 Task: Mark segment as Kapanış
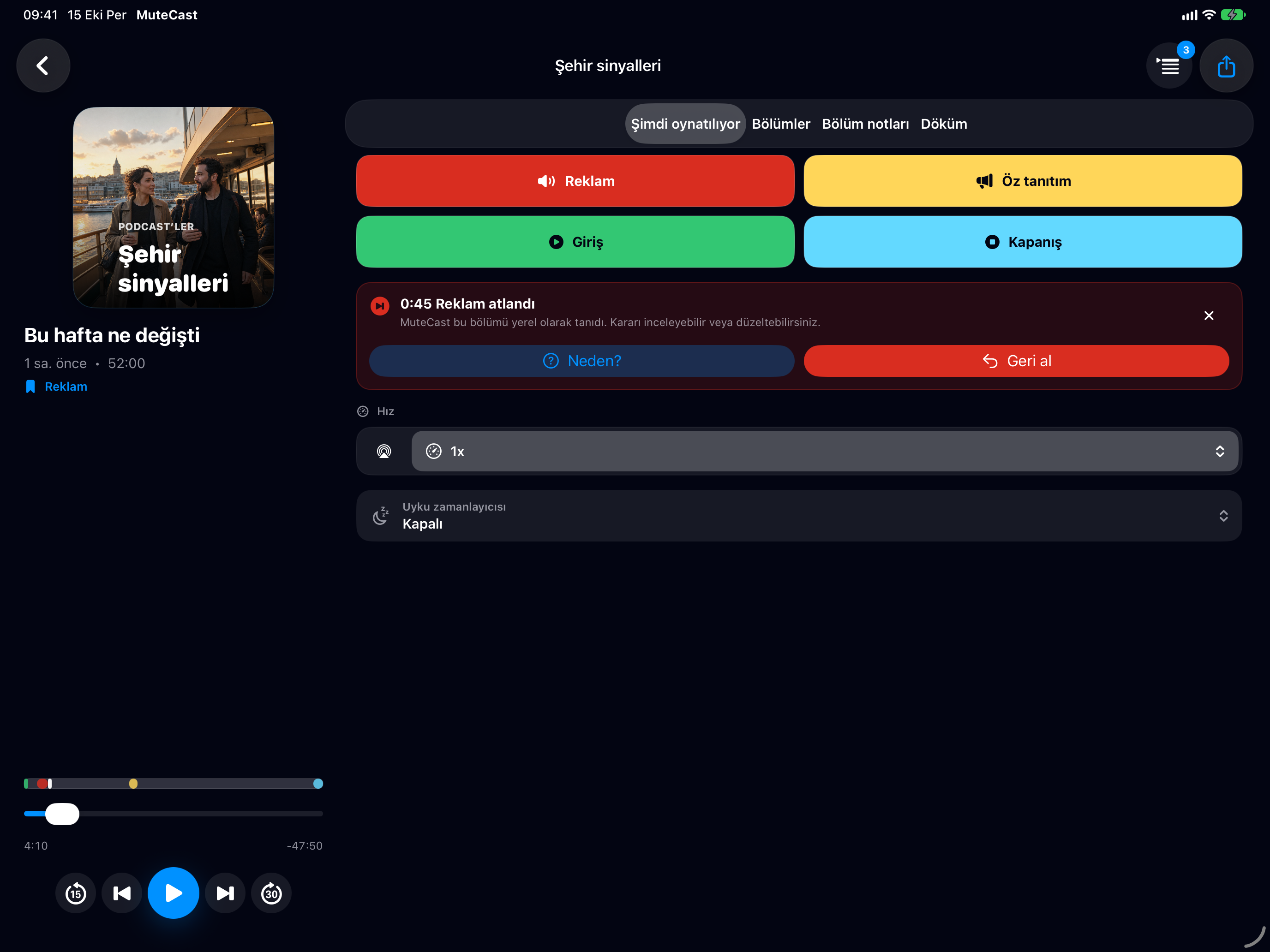point(1023,242)
